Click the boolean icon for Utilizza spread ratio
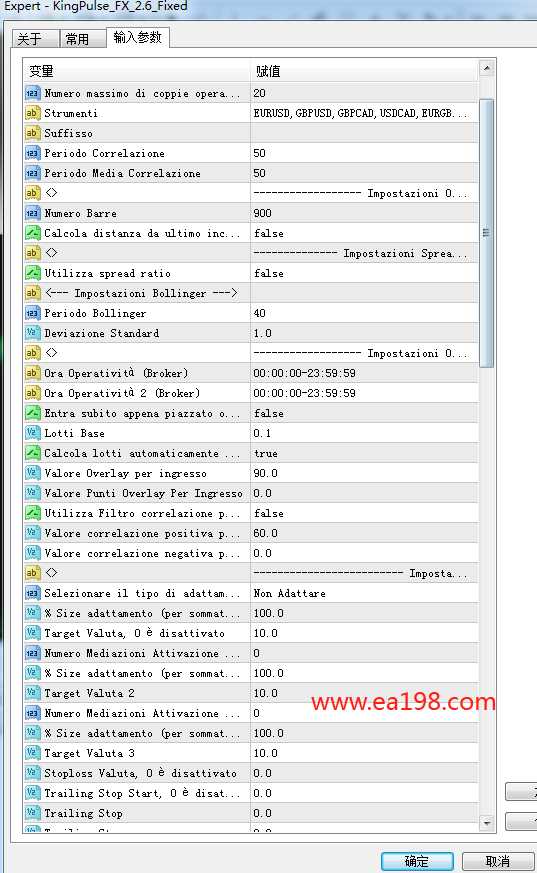This screenshot has height=873, width=537. 32,273
